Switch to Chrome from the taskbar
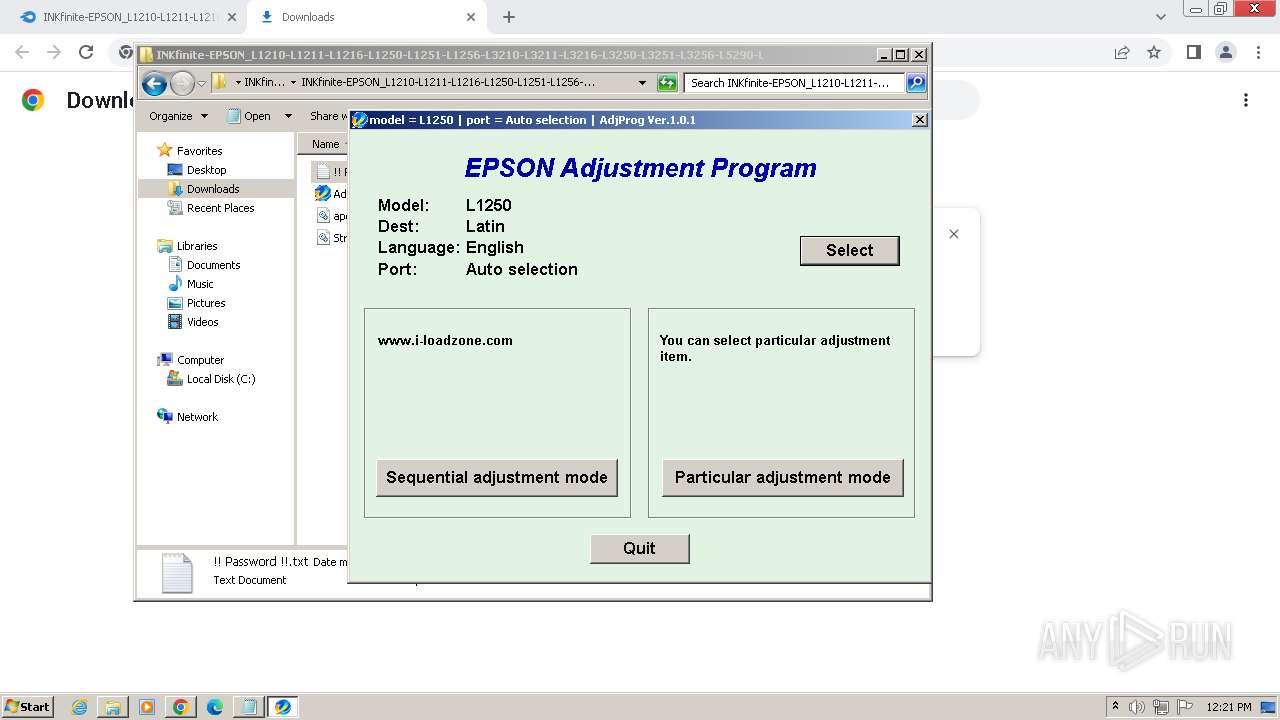This screenshot has height=720, width=1280. (x=181, y=707)
